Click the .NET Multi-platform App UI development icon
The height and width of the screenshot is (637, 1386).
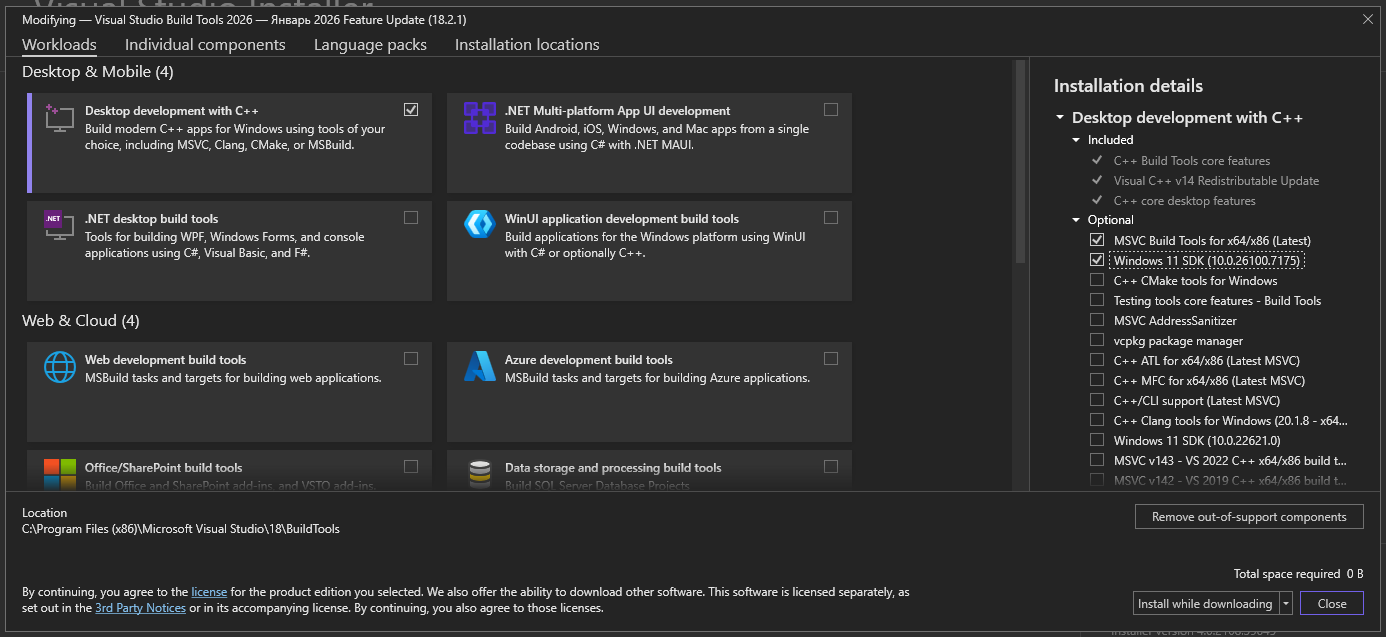[x=480, y=116]
